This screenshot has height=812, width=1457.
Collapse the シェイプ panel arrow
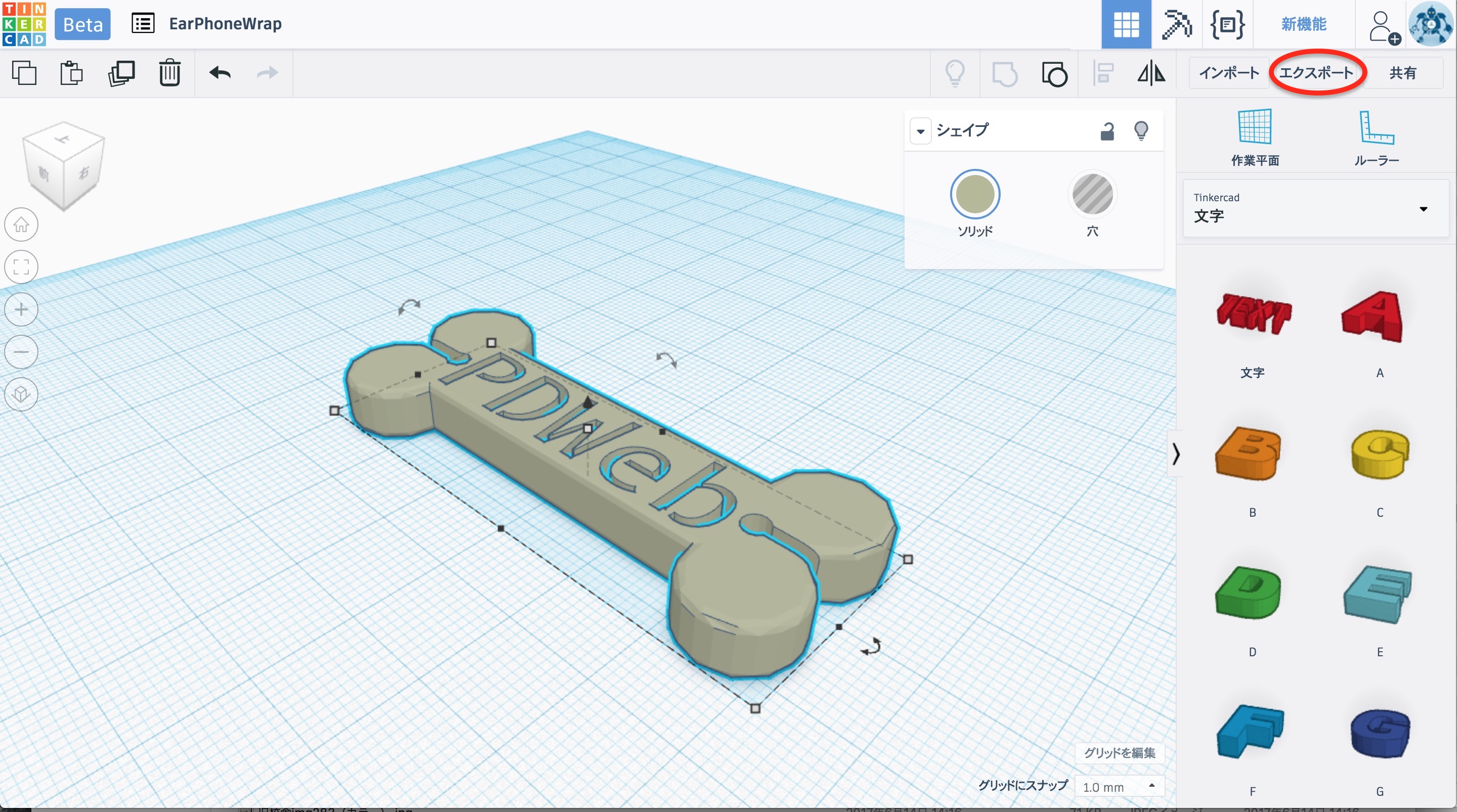pos(920,131)
